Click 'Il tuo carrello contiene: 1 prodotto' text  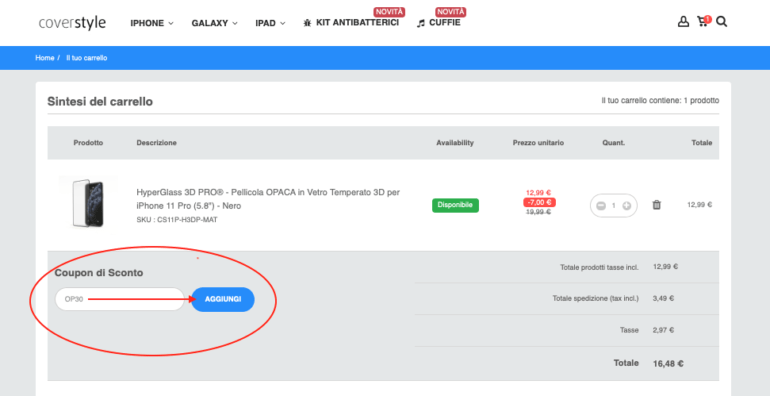pos(660,100)
